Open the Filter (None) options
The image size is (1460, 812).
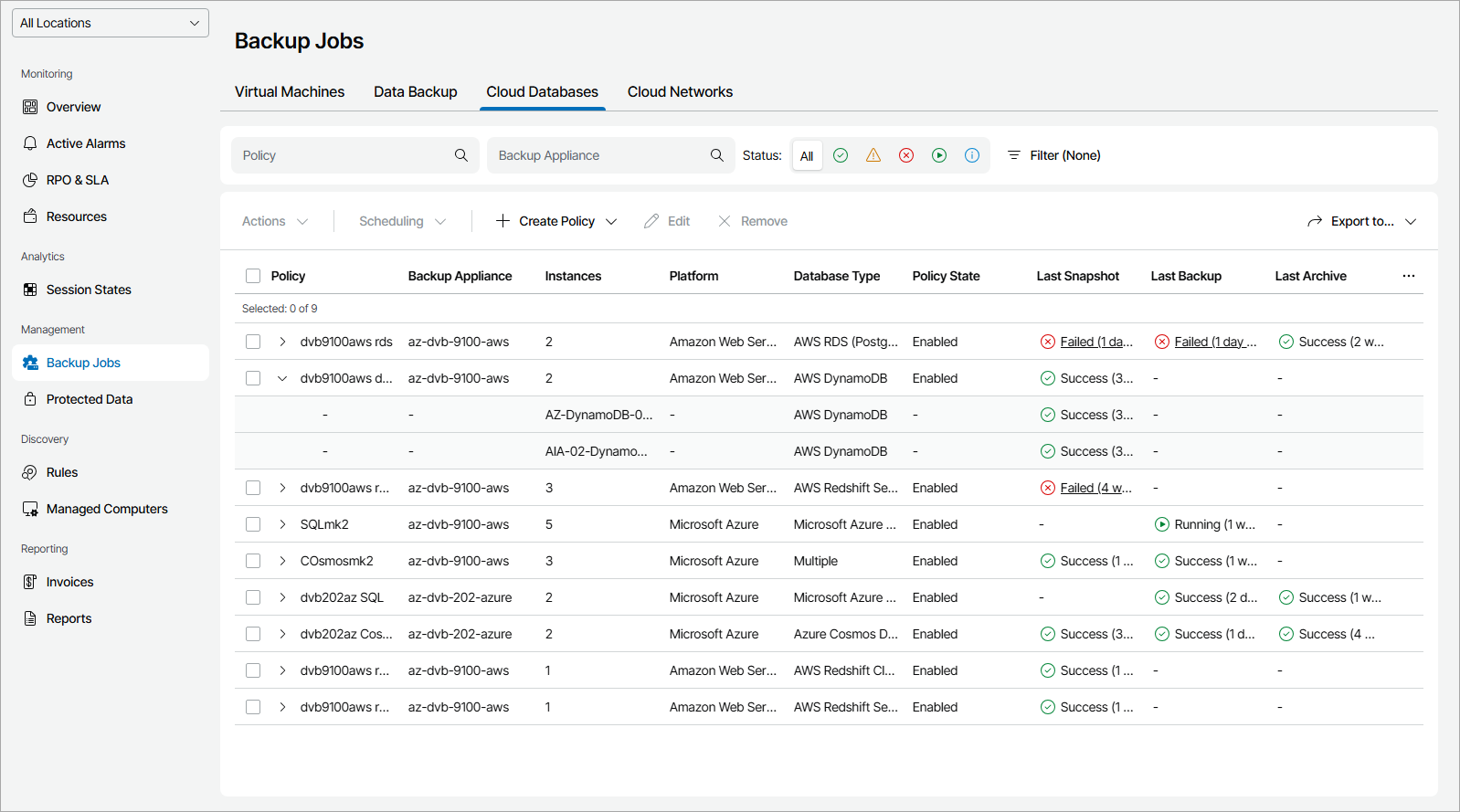tap(1054, 155)
